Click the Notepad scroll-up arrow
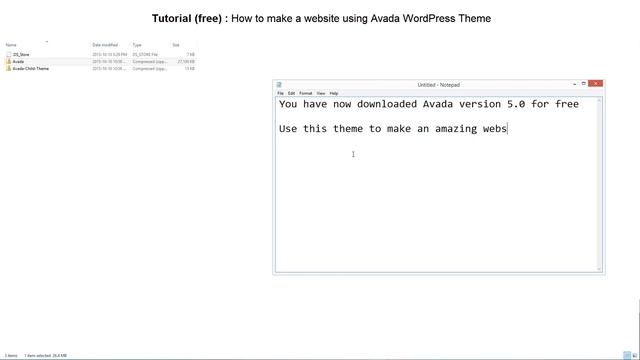The image size is (640, 360). (599, 101)
